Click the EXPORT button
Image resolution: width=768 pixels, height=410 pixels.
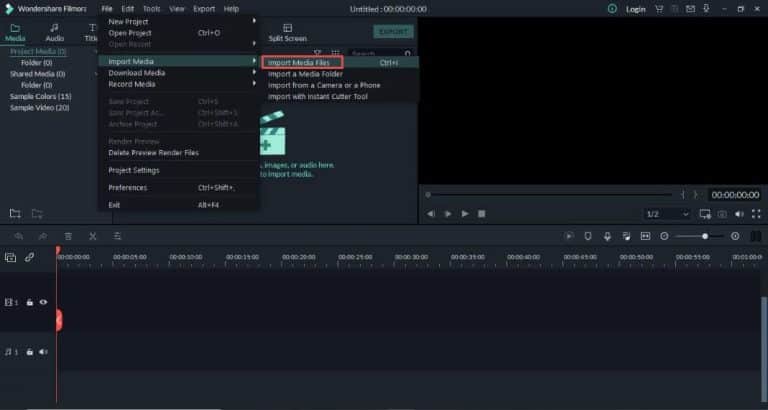click(x=393, y=32)
